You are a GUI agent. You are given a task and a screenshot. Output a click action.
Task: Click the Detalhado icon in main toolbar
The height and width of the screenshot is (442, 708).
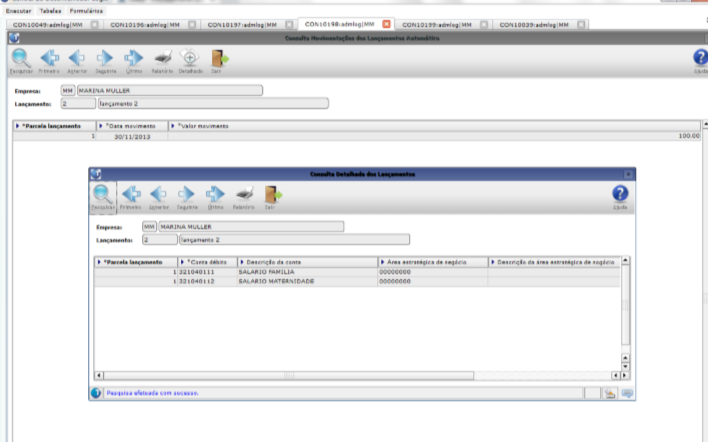[x=190, y=61]
